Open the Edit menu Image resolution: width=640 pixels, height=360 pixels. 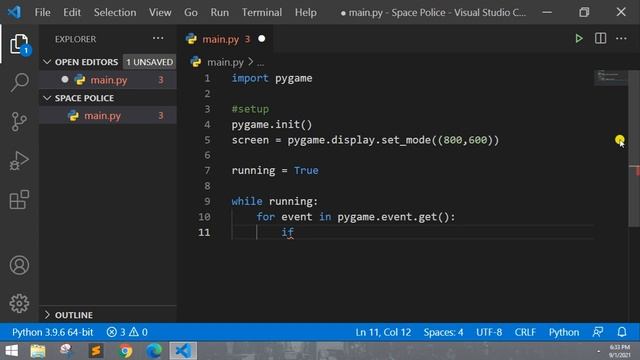coord(72,12)
